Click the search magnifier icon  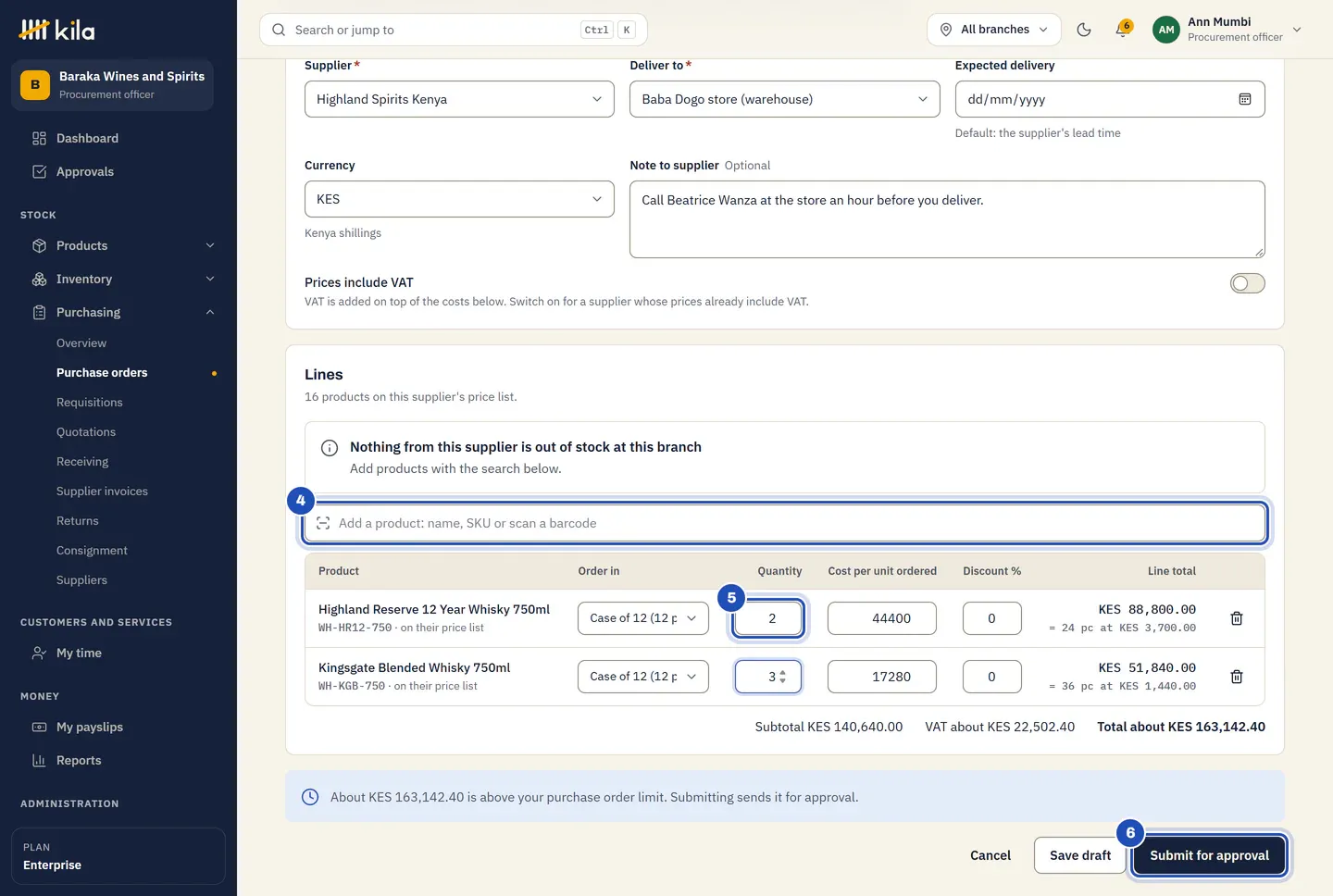(279, 30)
